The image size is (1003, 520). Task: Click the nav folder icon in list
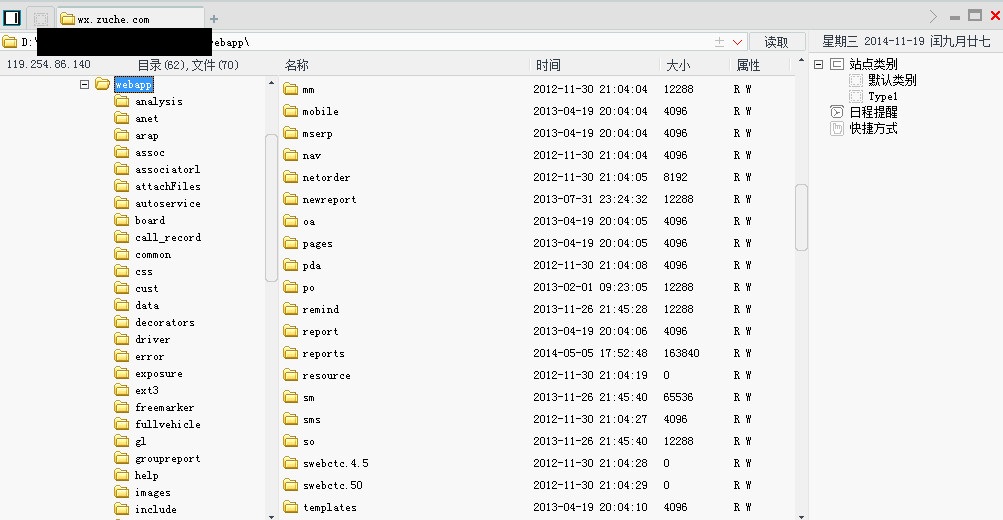click(291, 155)
